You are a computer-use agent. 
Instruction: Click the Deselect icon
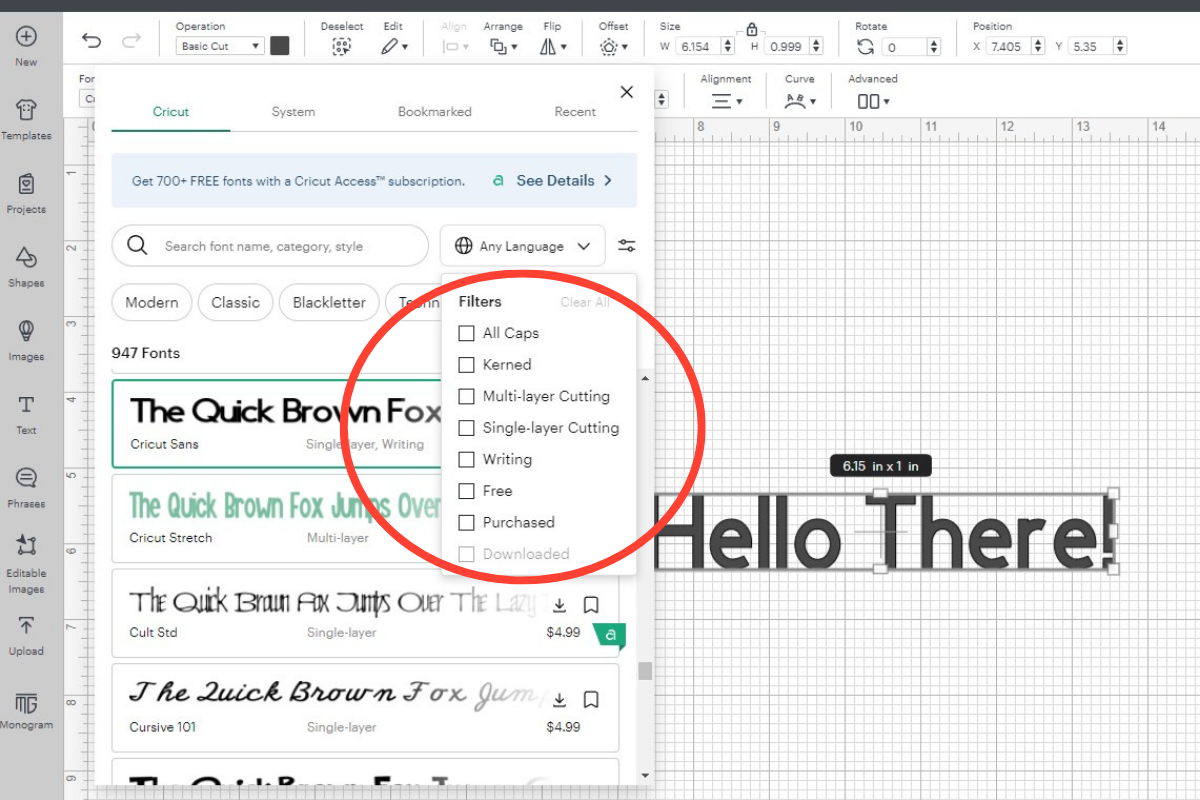[342, 46]
